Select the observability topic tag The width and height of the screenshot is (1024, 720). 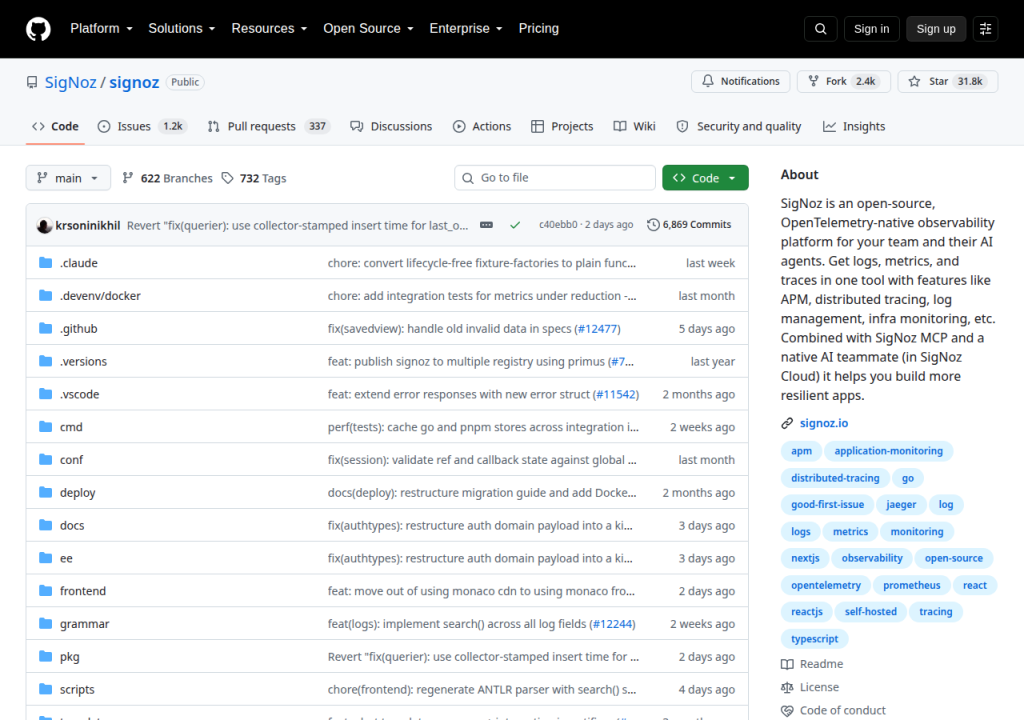(x=872, y=558)
